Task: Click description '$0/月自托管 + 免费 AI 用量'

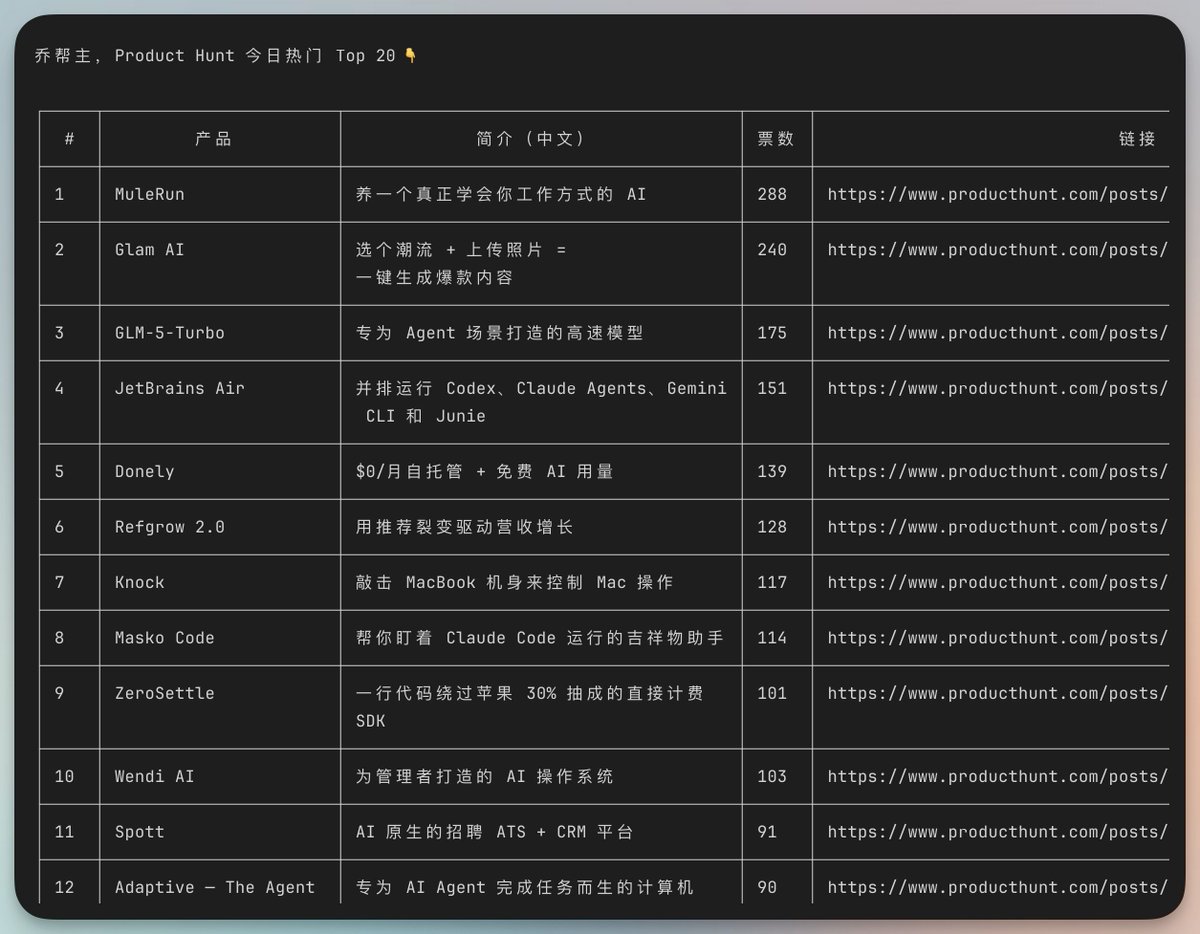Action: [485, 471]
